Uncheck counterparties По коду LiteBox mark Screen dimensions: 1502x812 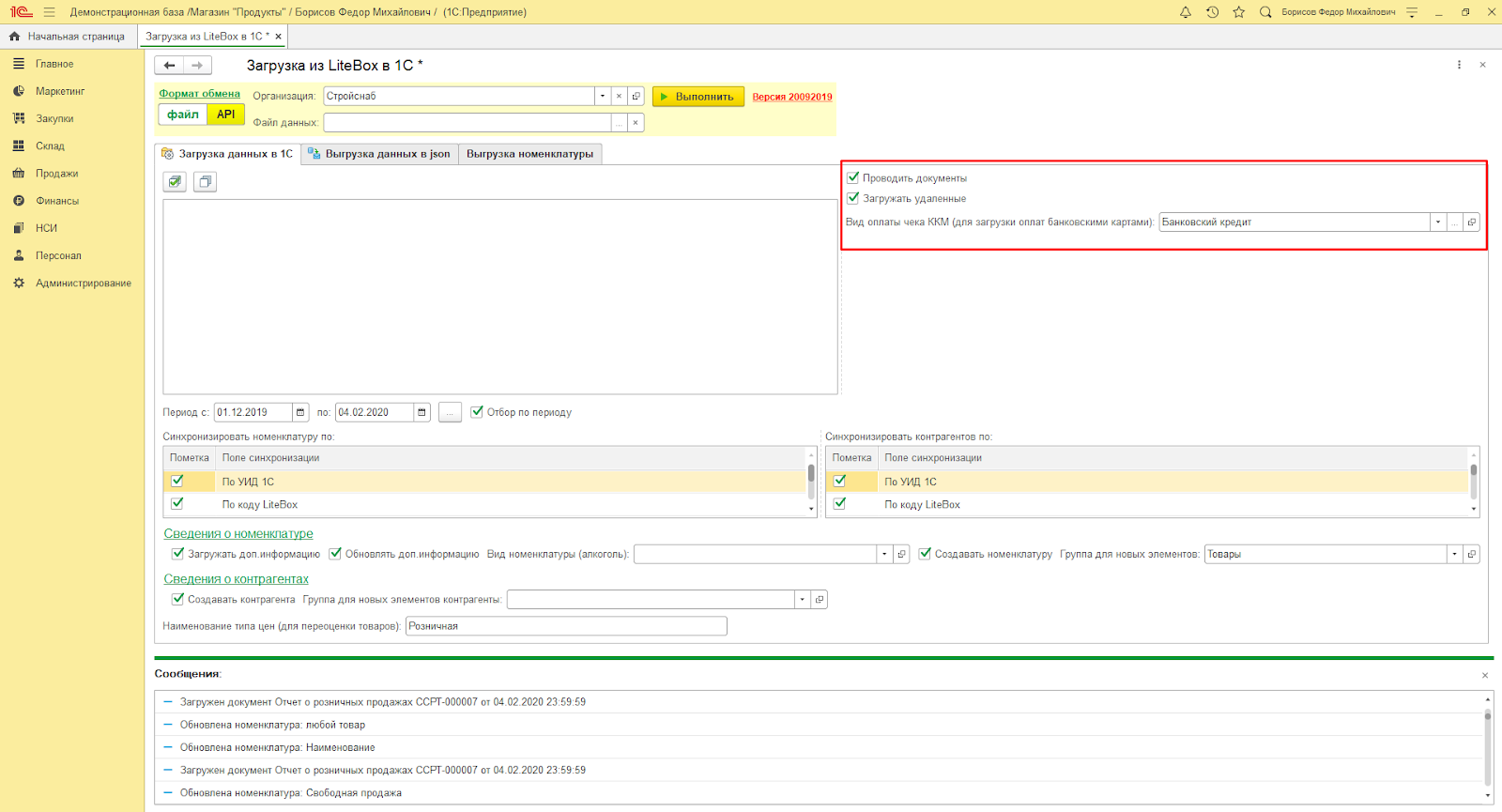(x=840, y=503)
